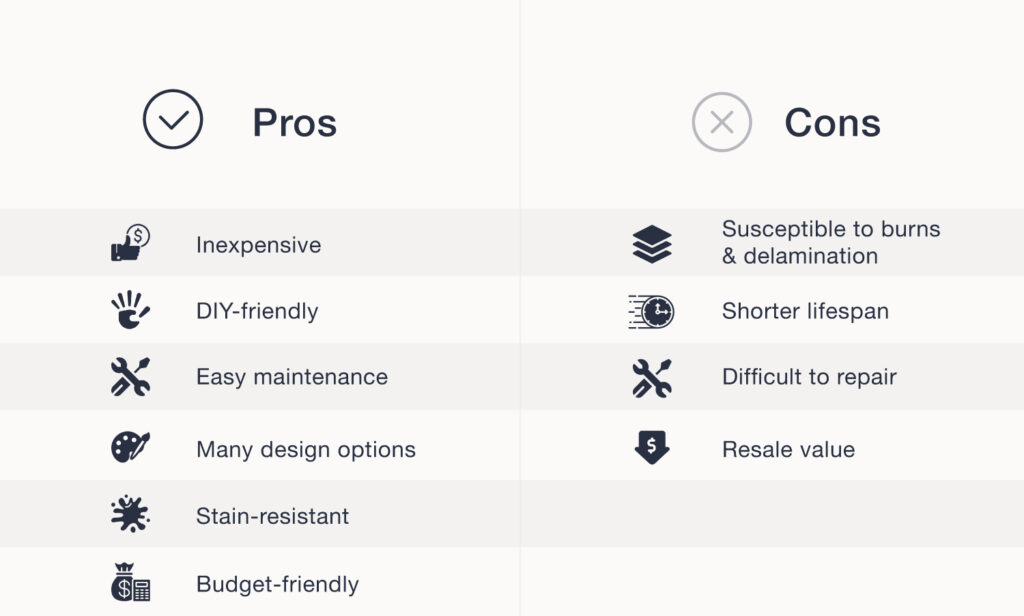Click the tools icon beside Difficult to repair
1024x616 pixels.
click(652, 377)
